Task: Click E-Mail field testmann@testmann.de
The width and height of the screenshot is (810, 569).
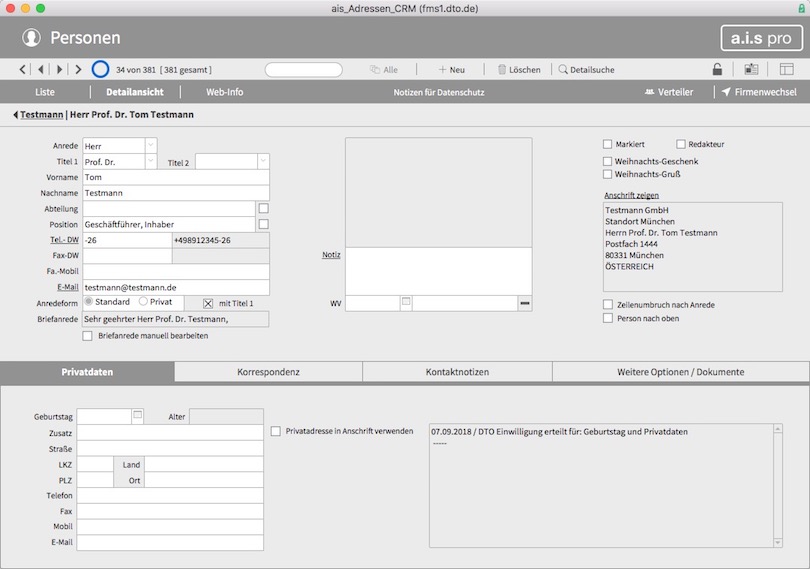Action: [176, 287]
